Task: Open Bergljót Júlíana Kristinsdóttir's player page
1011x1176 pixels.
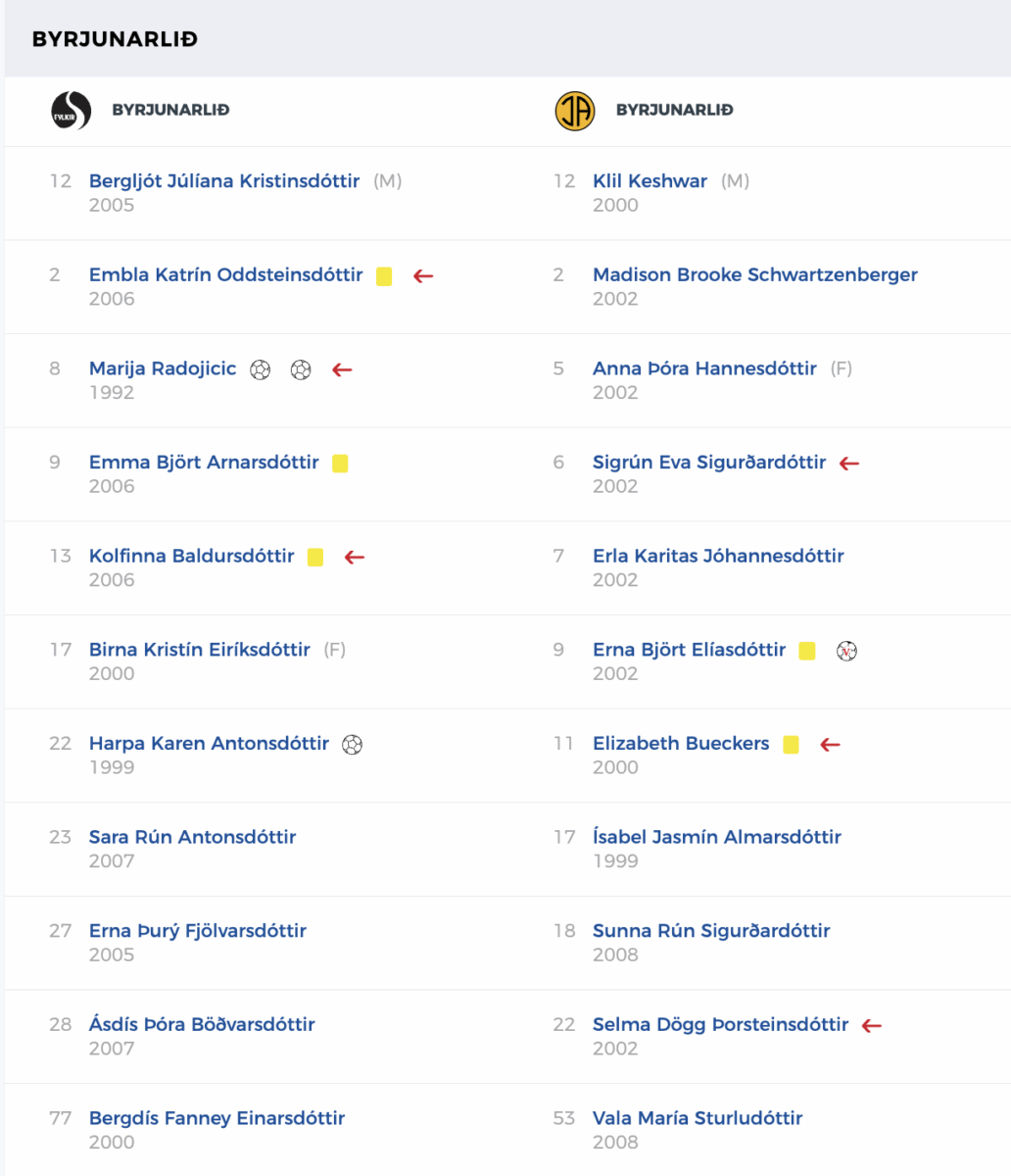Action: 224,181
